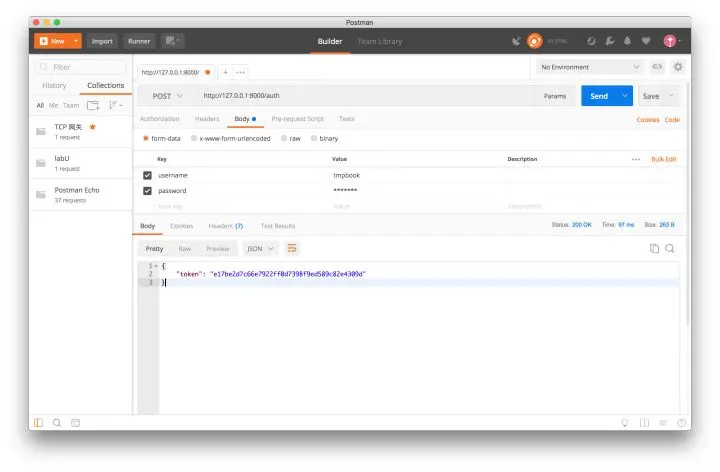720x472 pixels.
Task: Open the notifications bell icon
Action: coord(627,41)
